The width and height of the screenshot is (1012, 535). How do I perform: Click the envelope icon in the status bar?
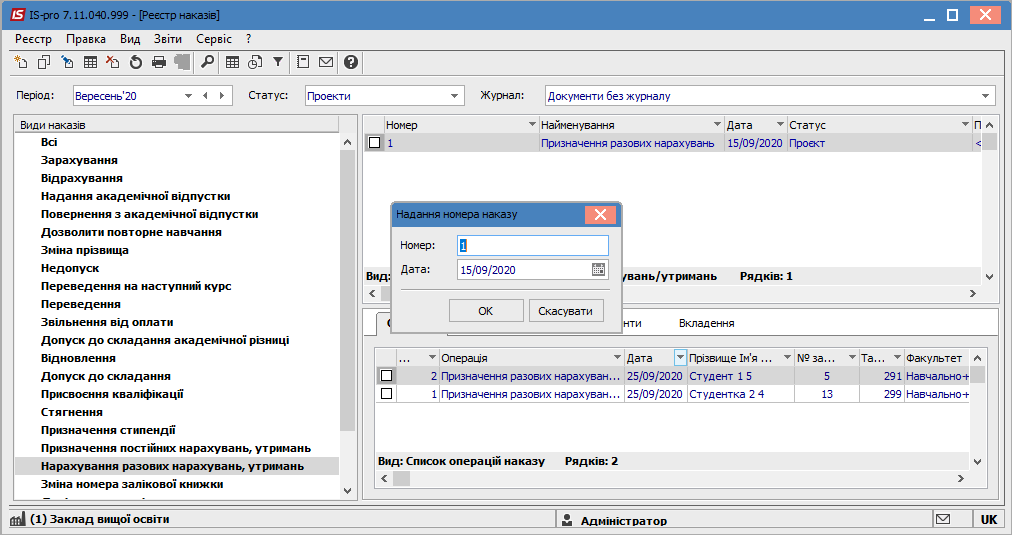click(x=943, y=519)
